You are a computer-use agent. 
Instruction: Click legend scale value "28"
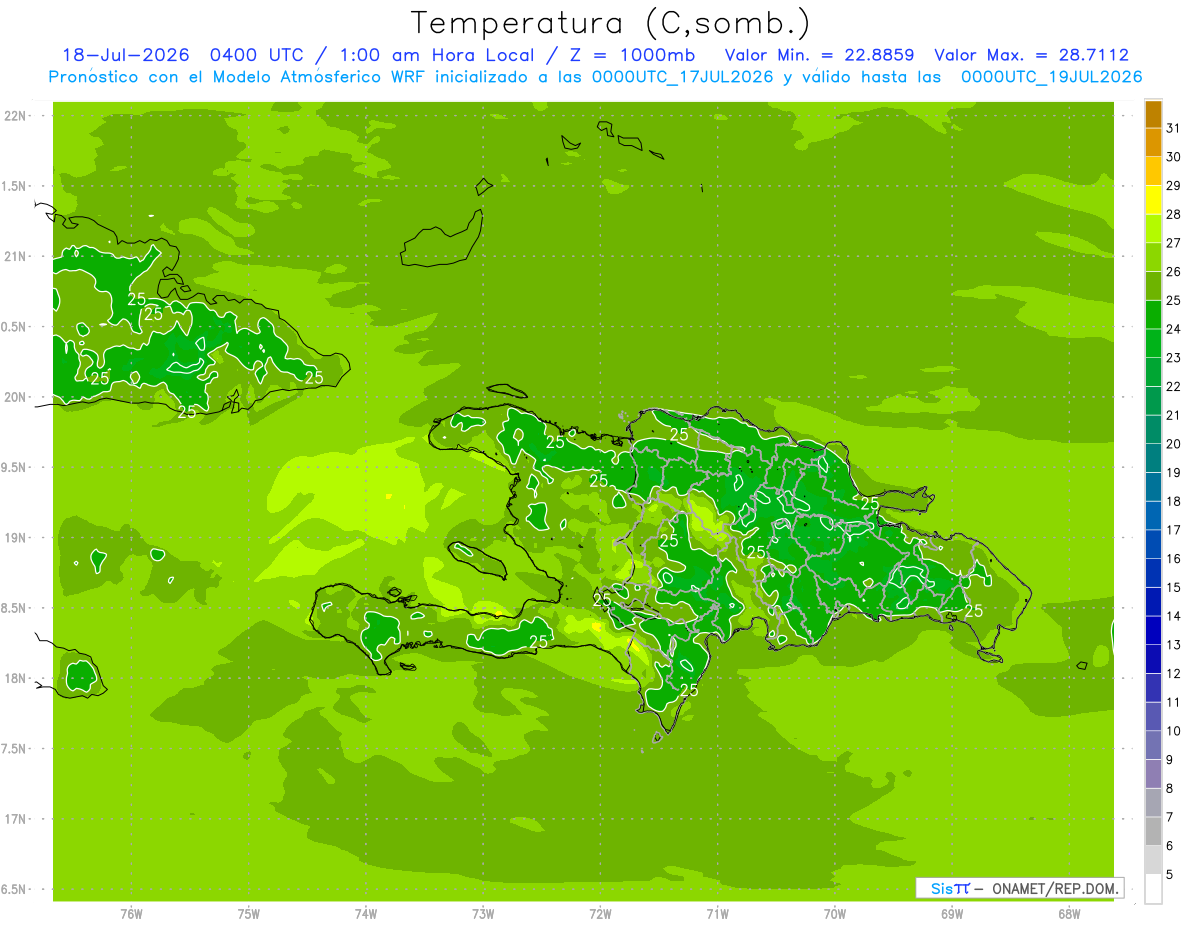(1174, 214)
